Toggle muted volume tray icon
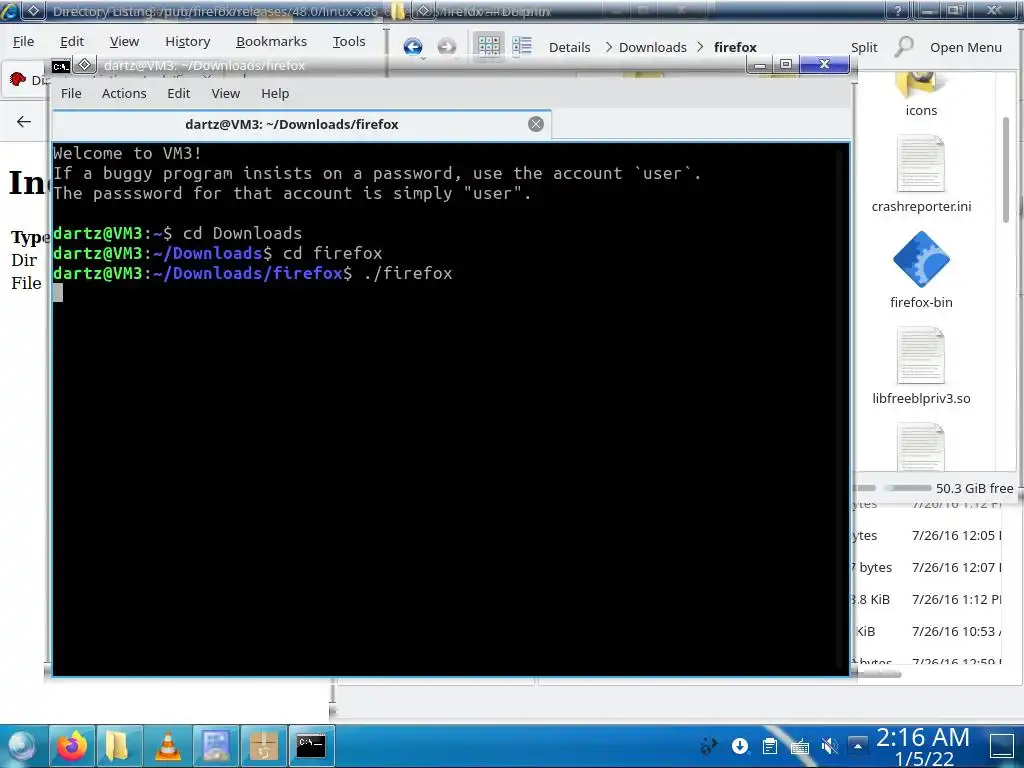 [829, 745]
